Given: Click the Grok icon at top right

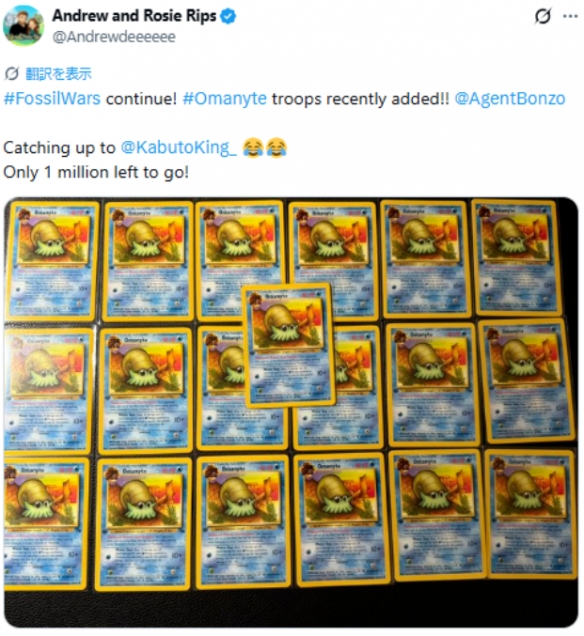Looking at the screenshot, I should click(542, 16).
